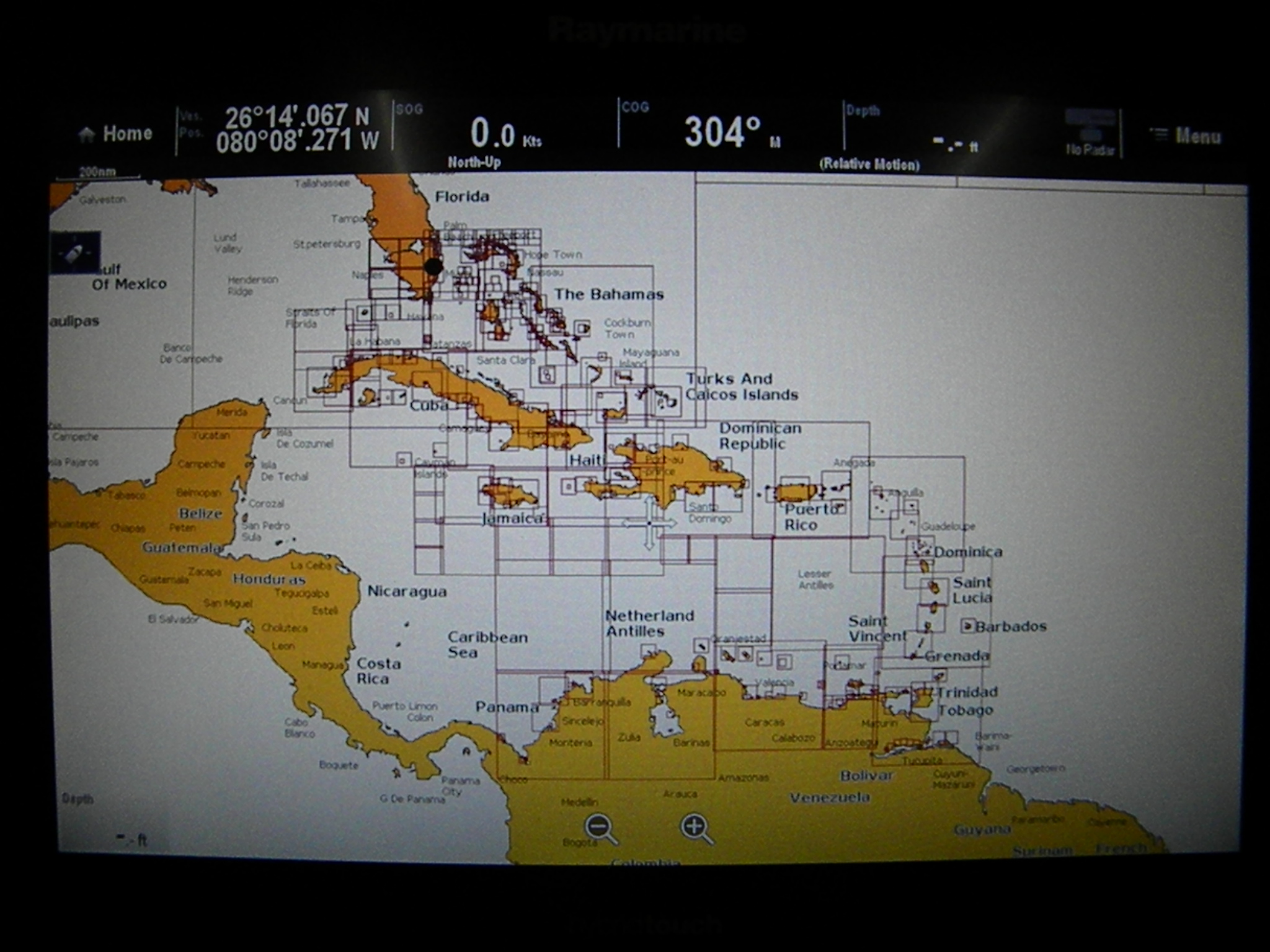Tap the Grenada label
Screen dimensions: 1270x952
(957, 656)
